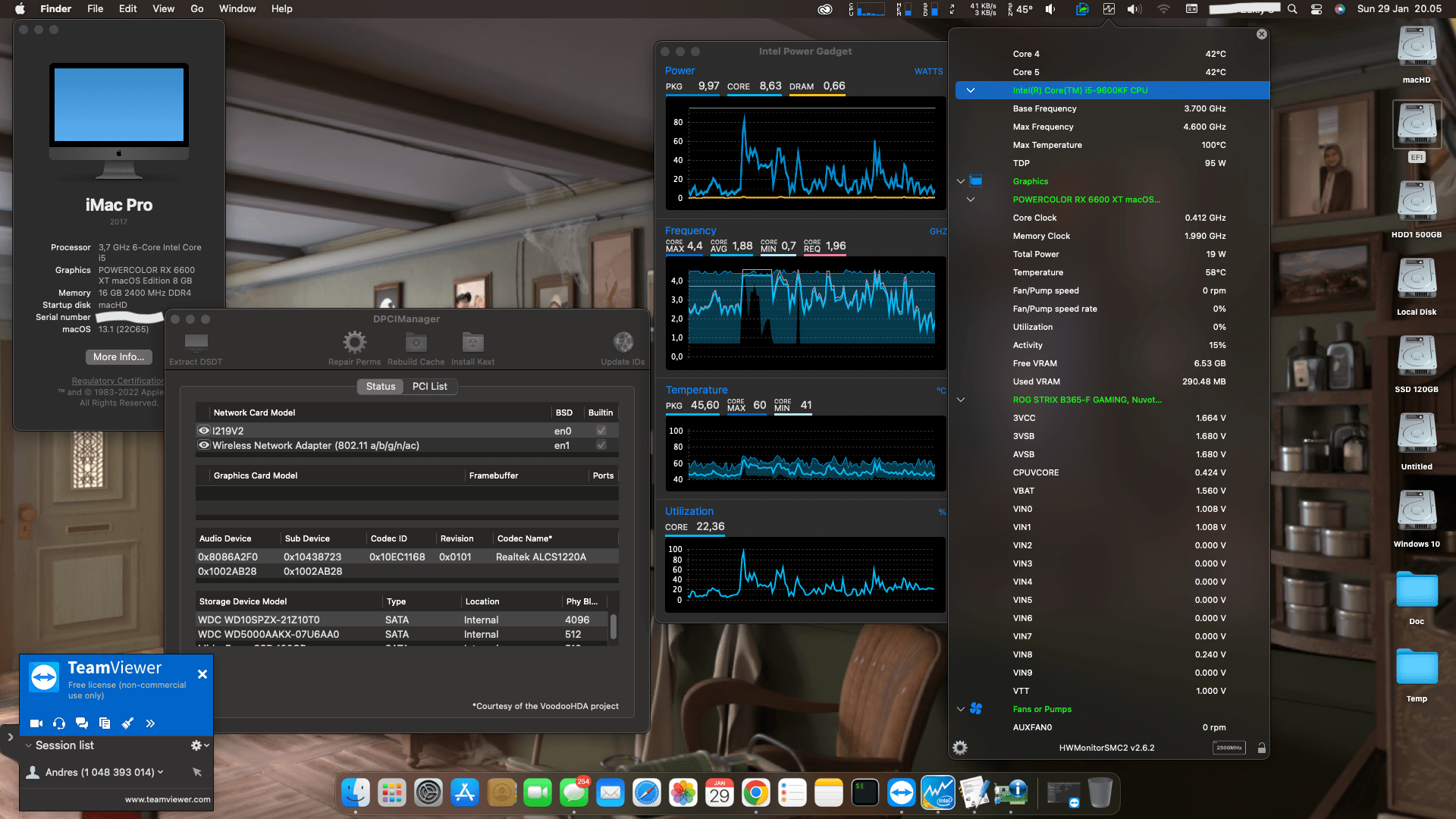This screenshot has width=1456, height=819.
Task: Toggle Builtin checkbox for Wireless Network Adapter
Action: (x=601, y=445)
